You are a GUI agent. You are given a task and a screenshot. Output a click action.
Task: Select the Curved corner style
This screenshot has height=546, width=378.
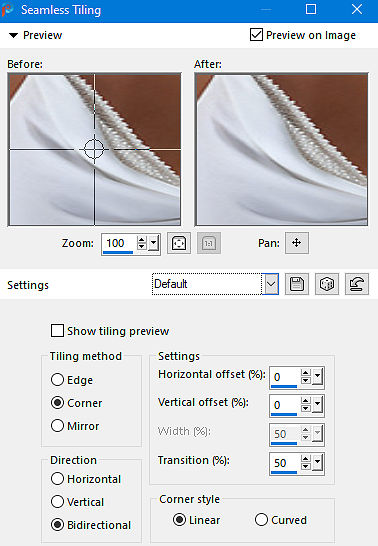click(x=261, y=520)
